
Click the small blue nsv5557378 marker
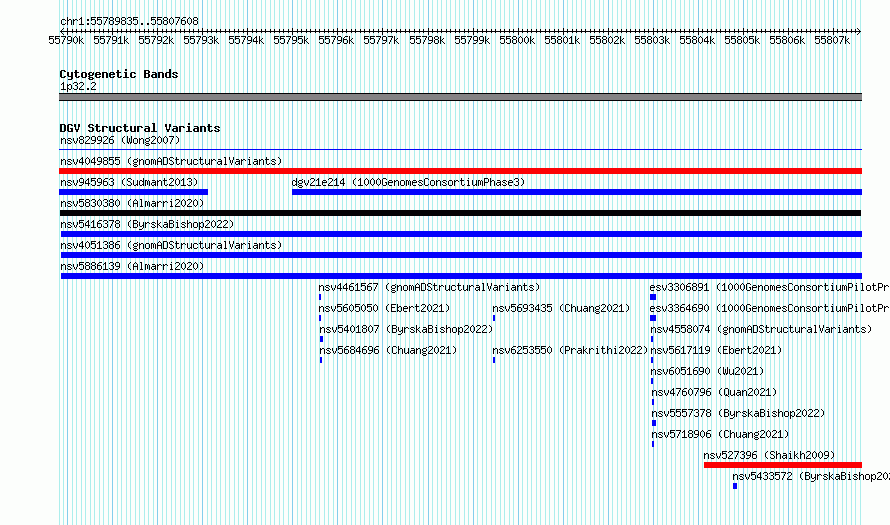(654, 423)
